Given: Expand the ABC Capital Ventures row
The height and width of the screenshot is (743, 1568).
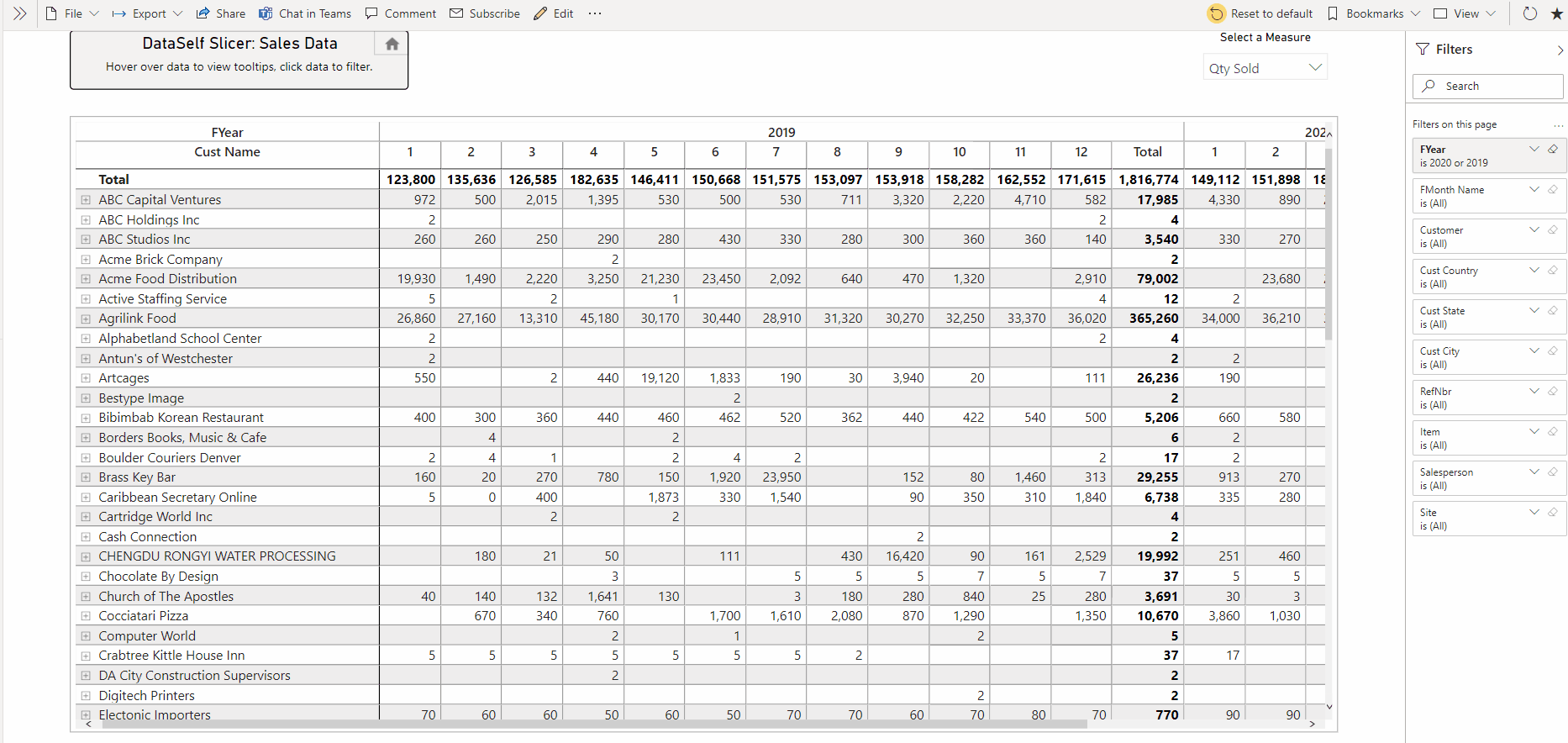Looking at the screenshot, I should click(x=86, y=200).
